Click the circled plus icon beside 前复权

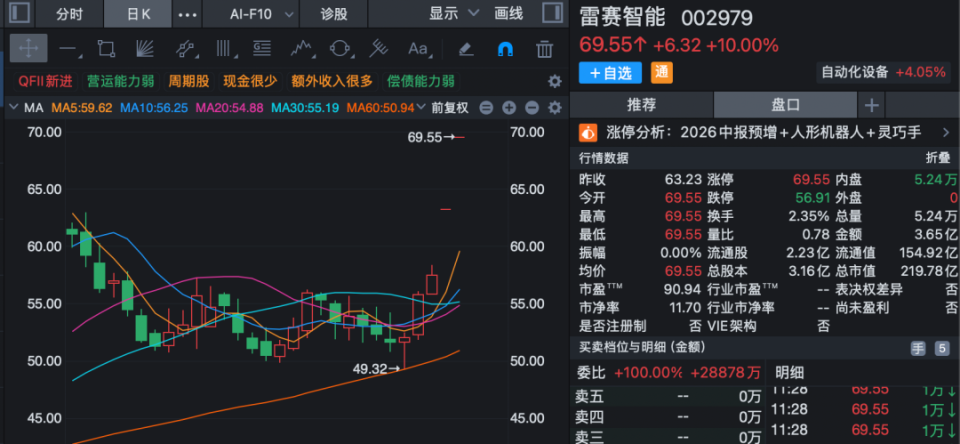[x=509, y=108]
